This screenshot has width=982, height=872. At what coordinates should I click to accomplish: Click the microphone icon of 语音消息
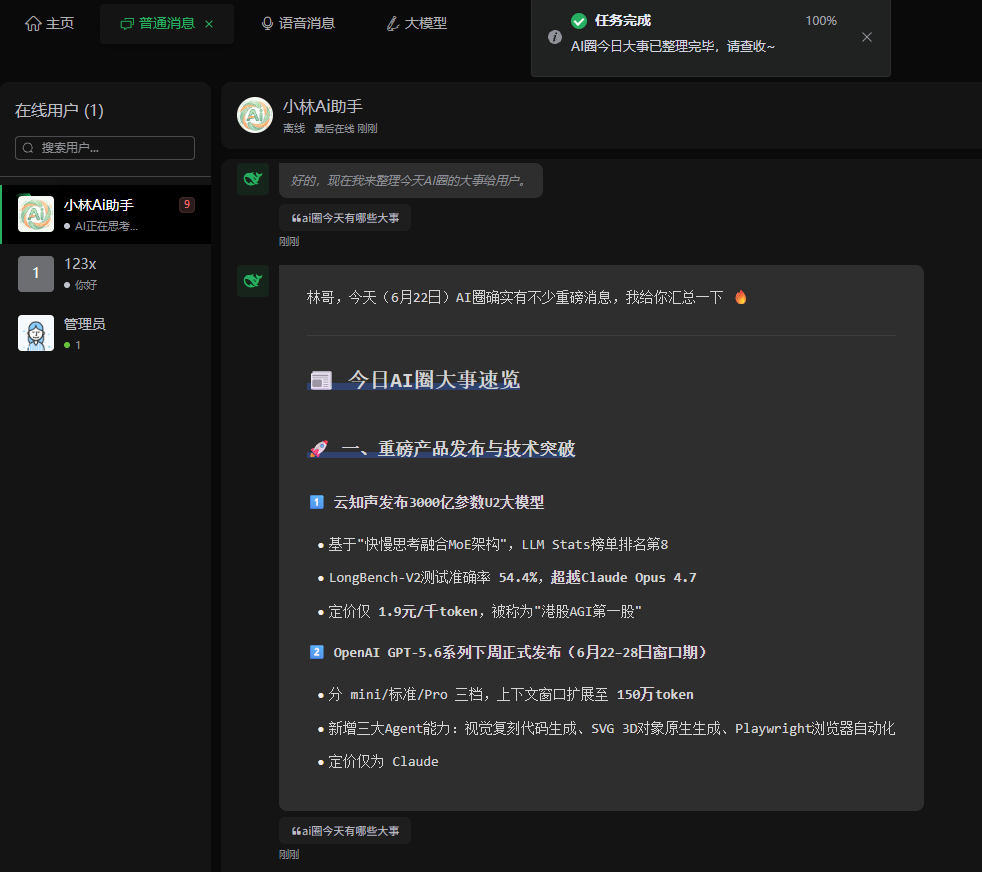click(267, 23)
